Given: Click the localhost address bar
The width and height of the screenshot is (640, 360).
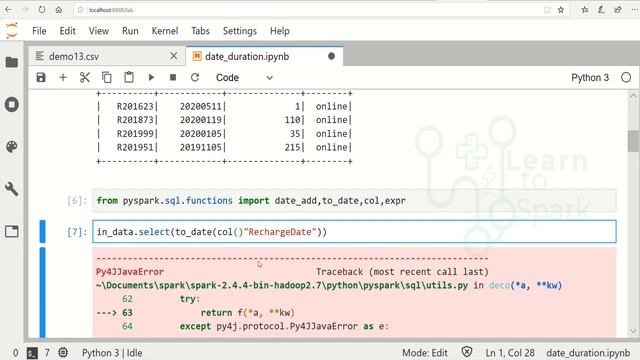Looking at the screenshot, I should coord(310,10).
